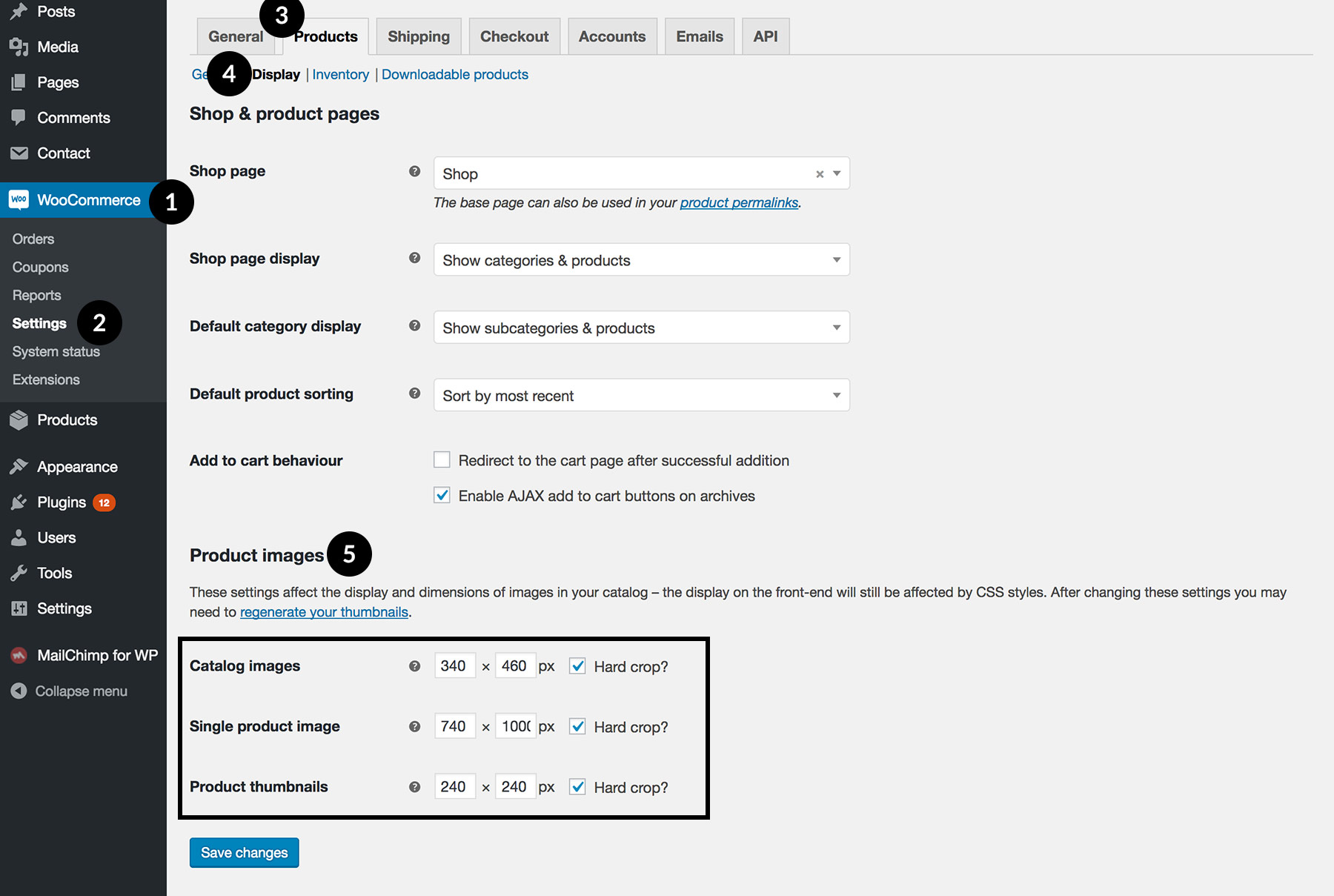Click the Save changes button
1334x896 pixels.
(x=244, y=852)
